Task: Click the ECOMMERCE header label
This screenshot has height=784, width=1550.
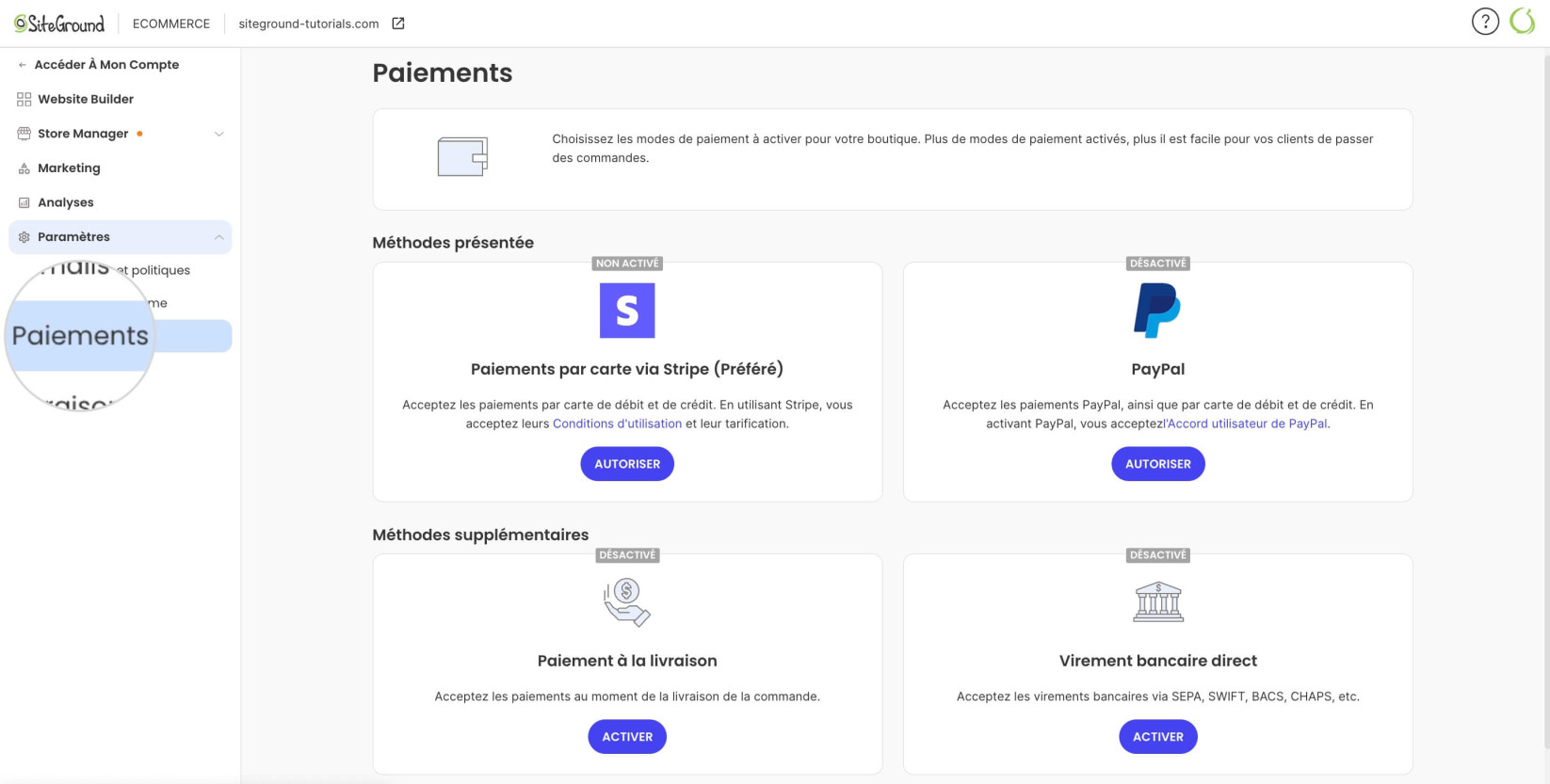Action: (x=171, y=24)
